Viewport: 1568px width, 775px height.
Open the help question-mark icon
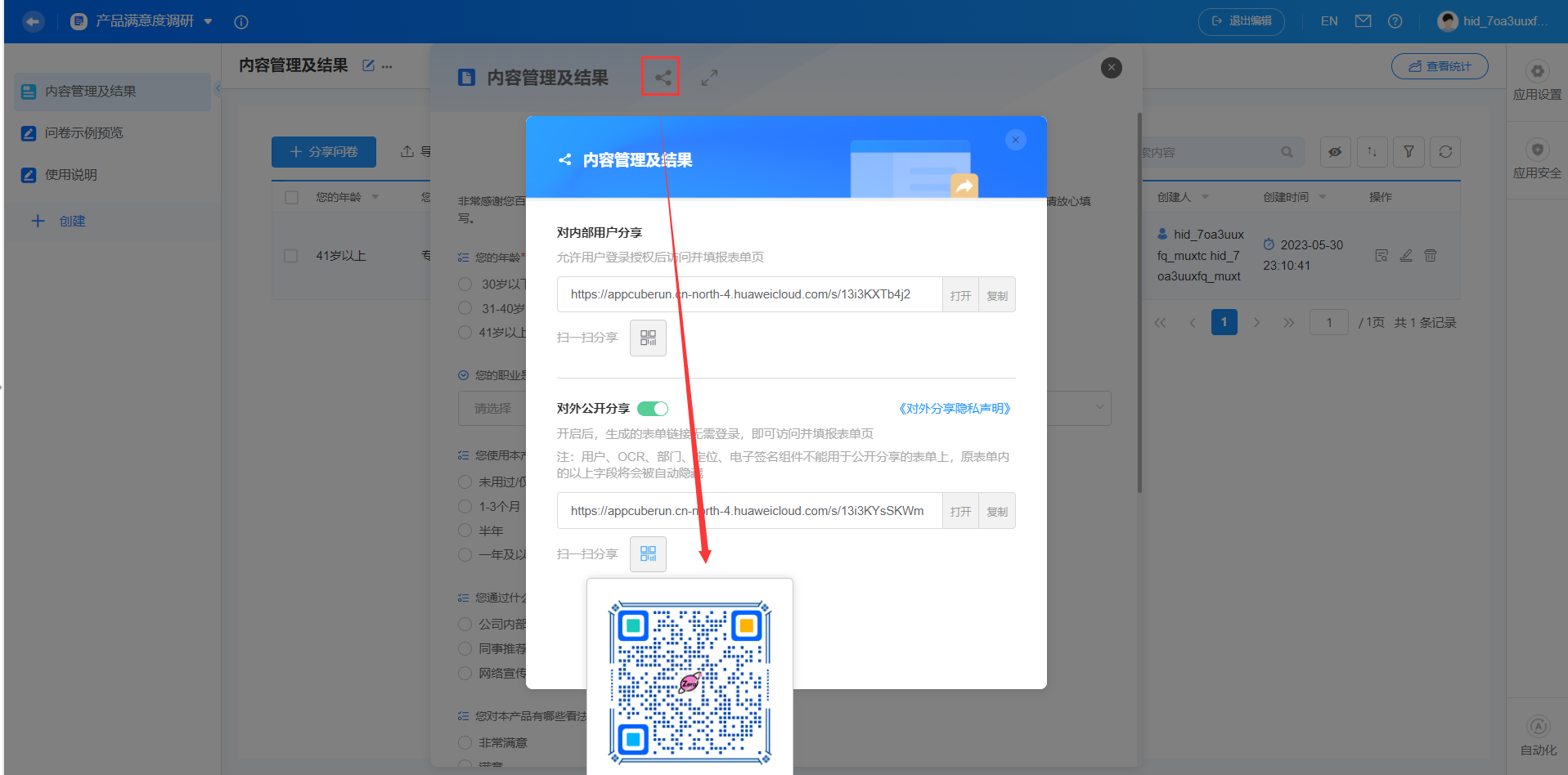coord(1395,21)
